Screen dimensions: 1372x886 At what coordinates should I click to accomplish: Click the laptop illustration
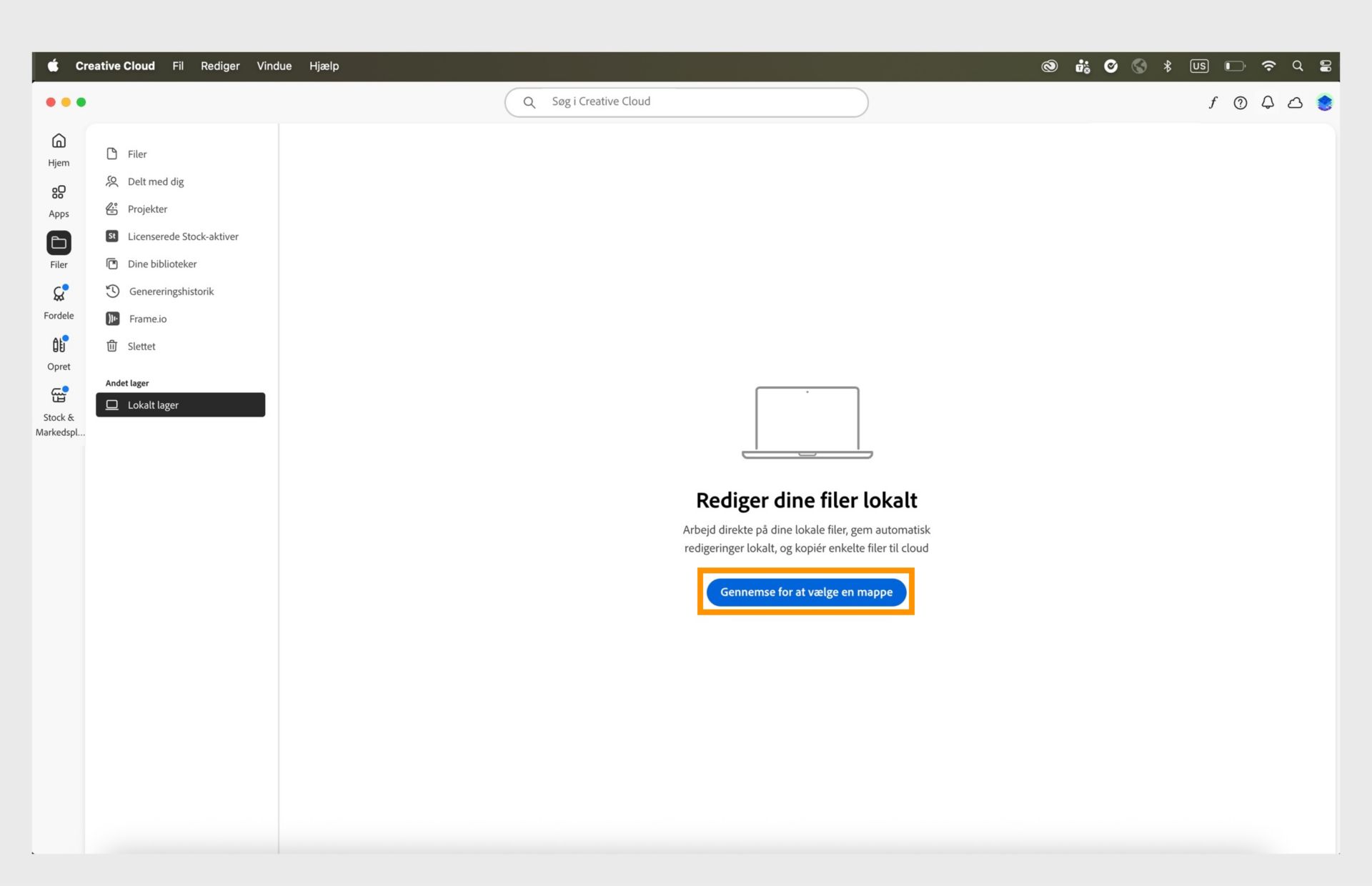tap(807, 423)
